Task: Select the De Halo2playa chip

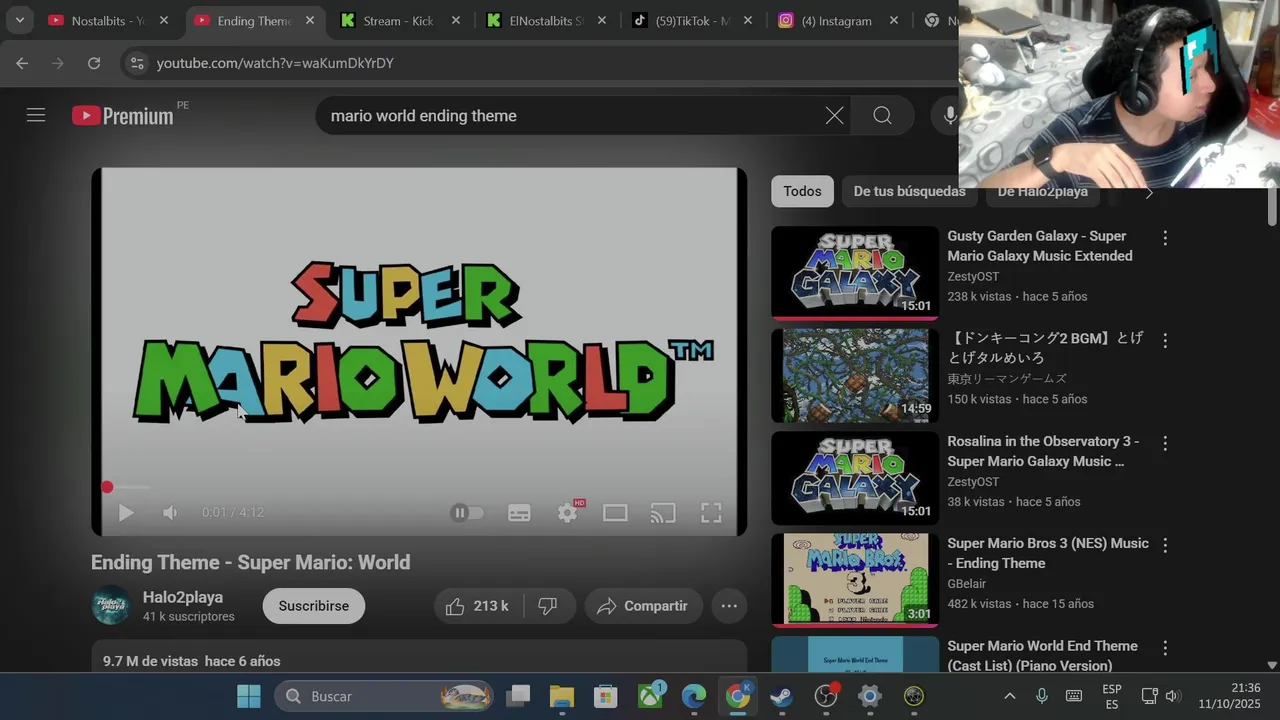Action: tap(1042, 191)
